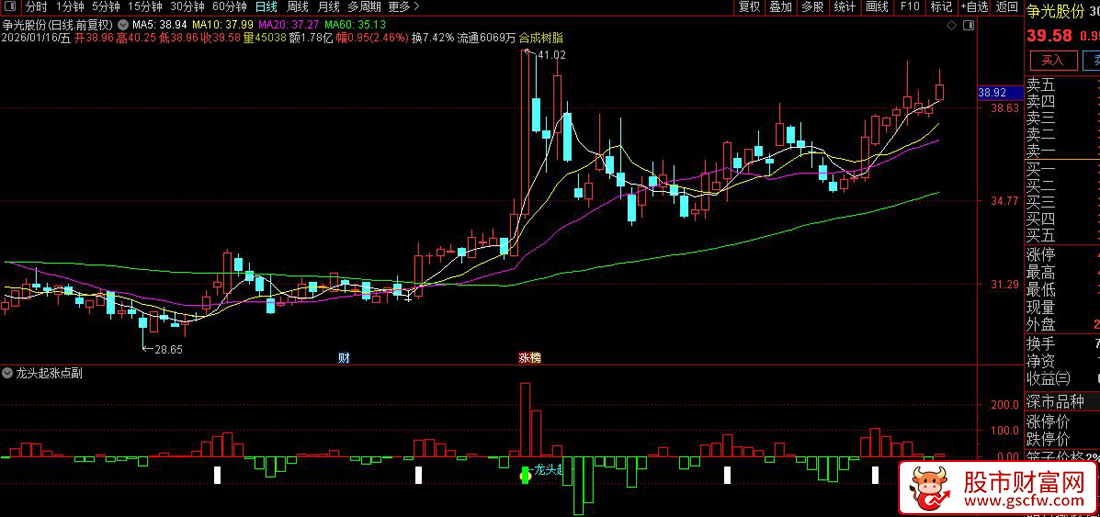Switch to 周线 weekly chart

[x=298, y=7]
